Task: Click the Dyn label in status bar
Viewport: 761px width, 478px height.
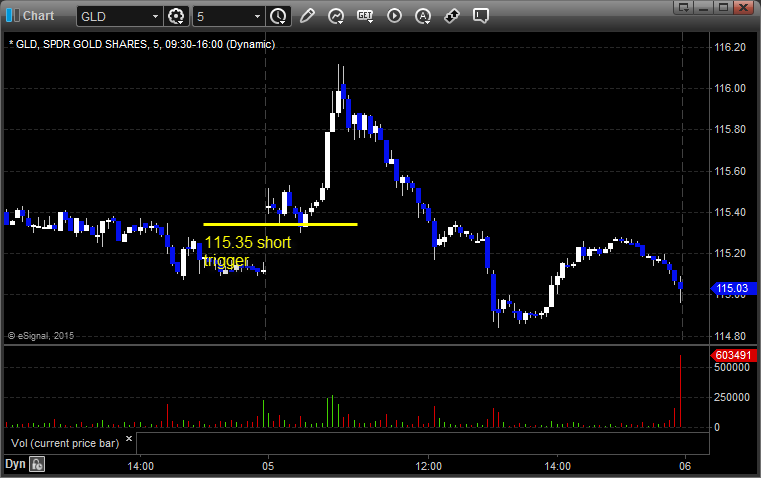Action: (x=15, y=464)
